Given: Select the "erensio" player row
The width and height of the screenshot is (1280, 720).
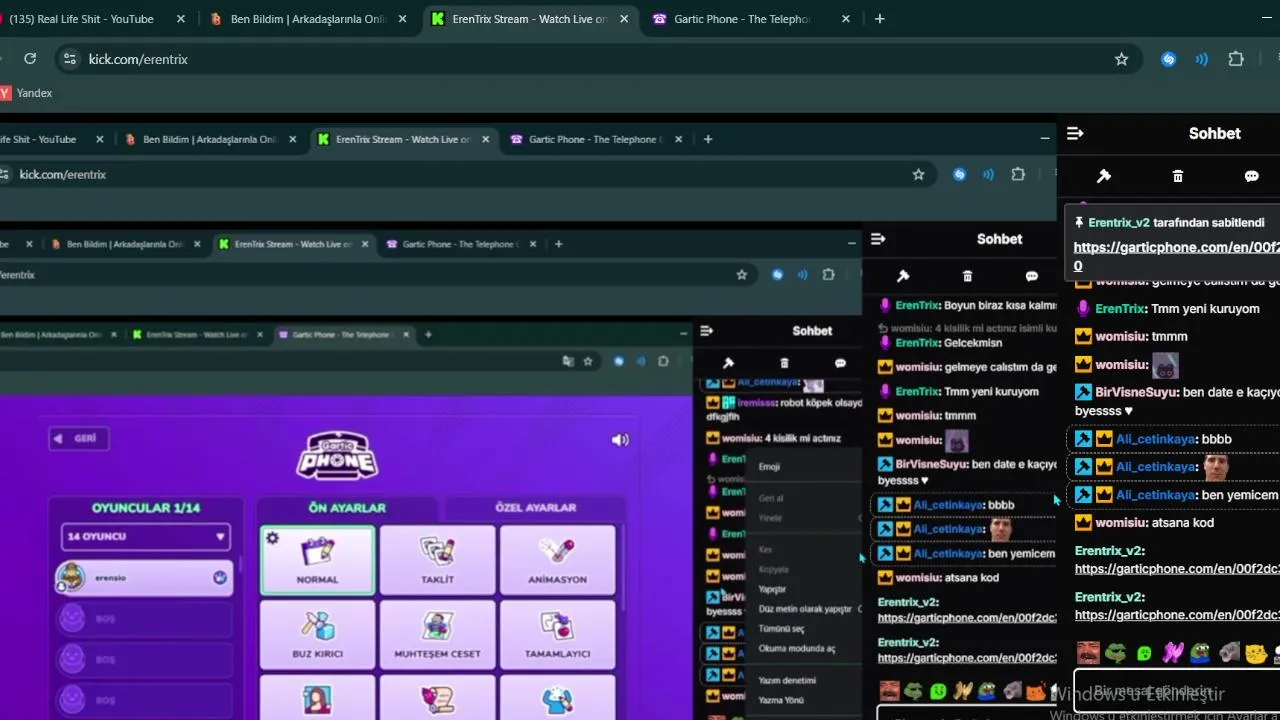Looking at the screenshot, I should (x=145, y=577).
